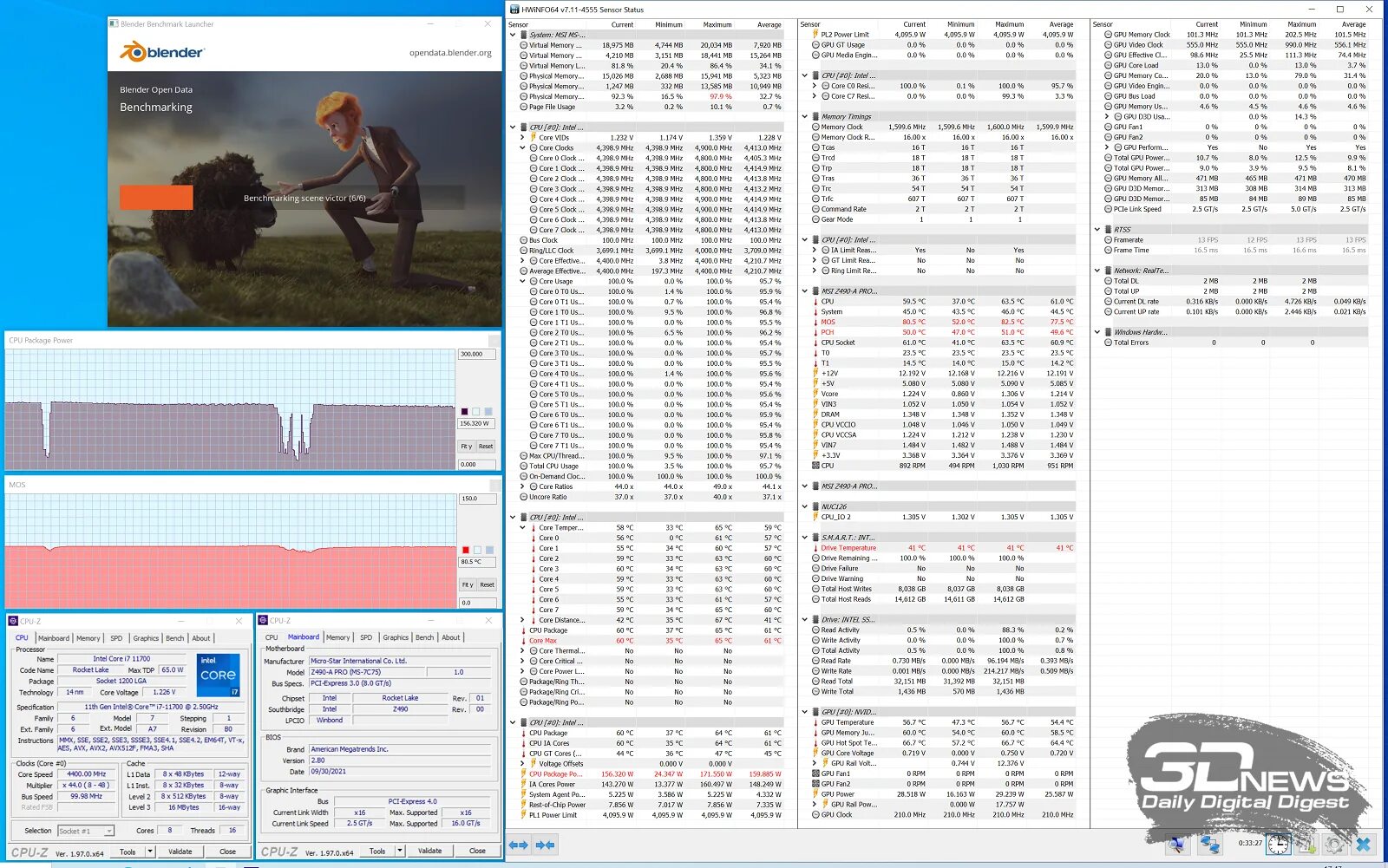Click the icon beside Total Host Writes
The width and height of the screenshot is (1388, 868).
click(x=815, y=589)
